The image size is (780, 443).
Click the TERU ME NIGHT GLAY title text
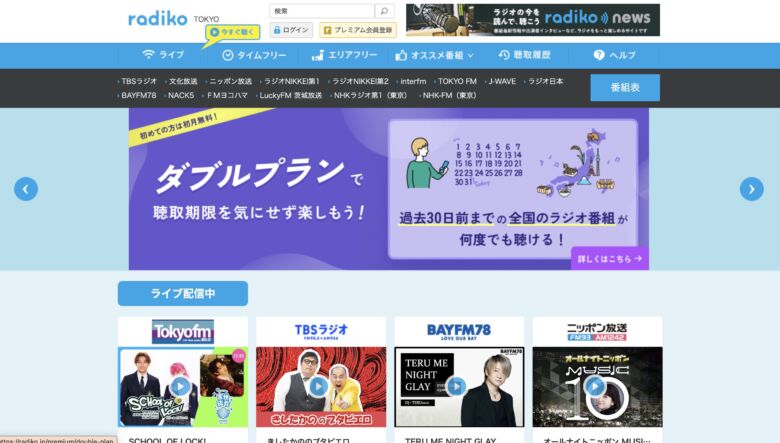coord(450,440)
